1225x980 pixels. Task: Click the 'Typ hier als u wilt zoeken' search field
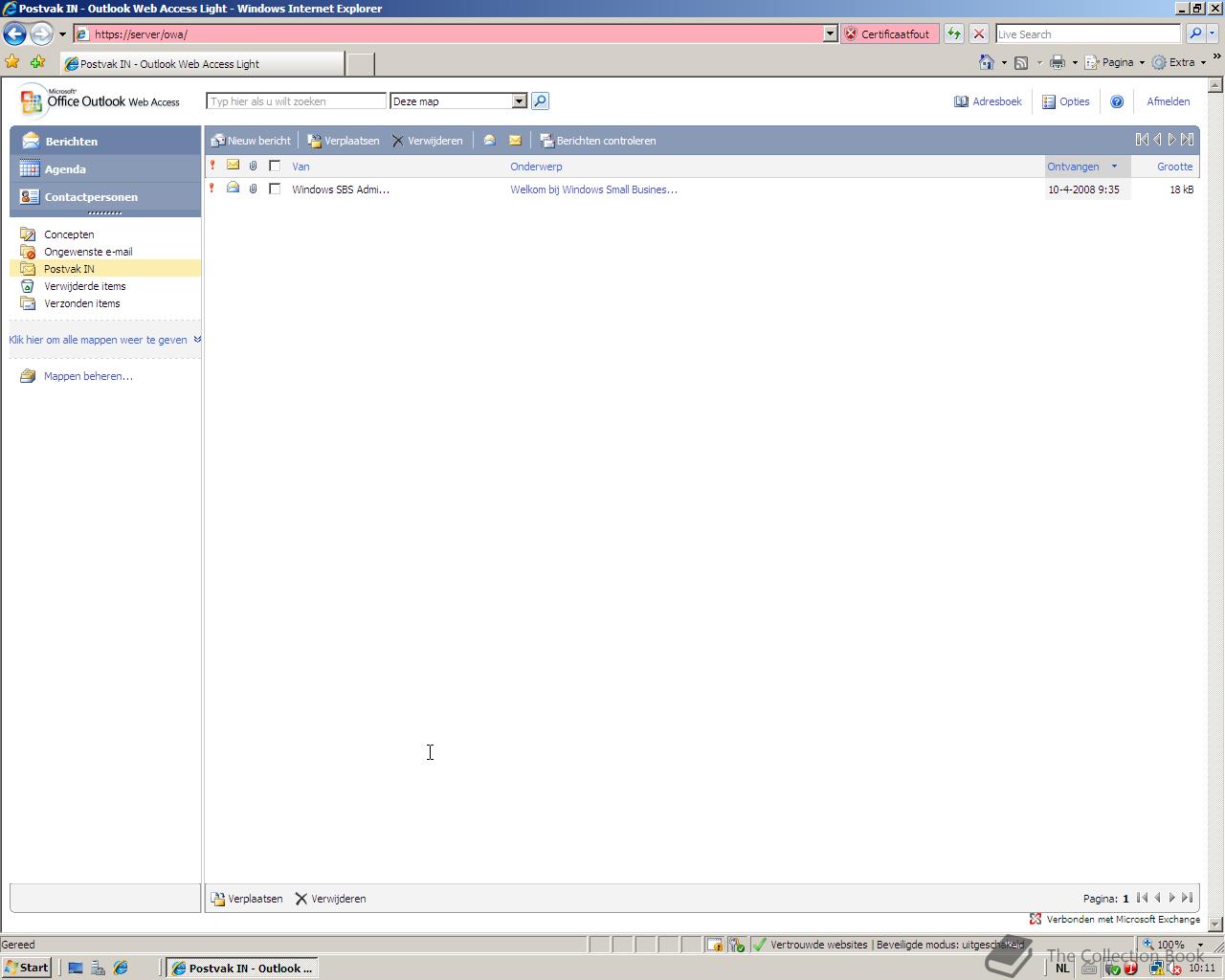(296, 101)
